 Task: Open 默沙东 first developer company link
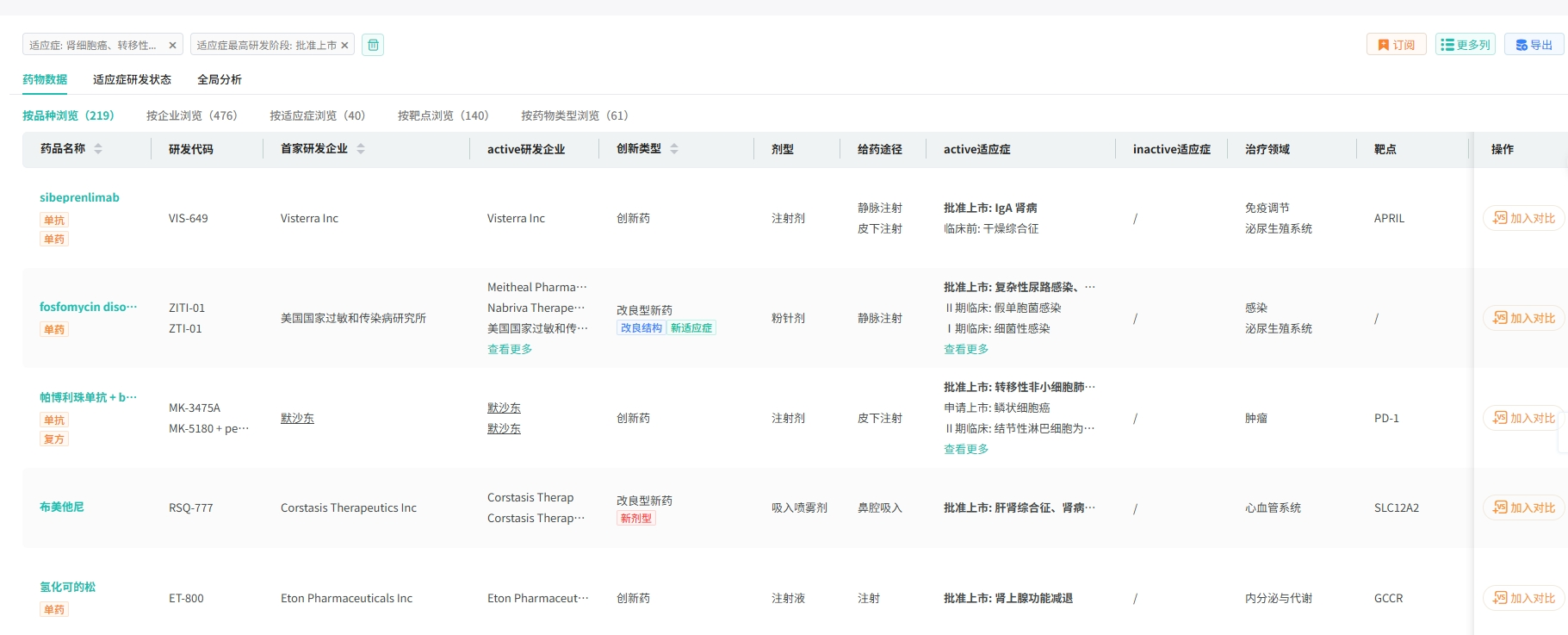click(297, 418)
